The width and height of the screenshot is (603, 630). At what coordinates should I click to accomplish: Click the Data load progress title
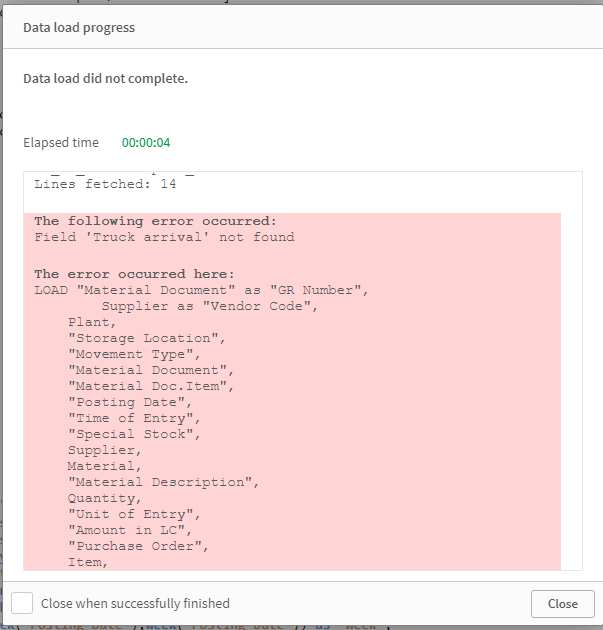tap(79, 28)
